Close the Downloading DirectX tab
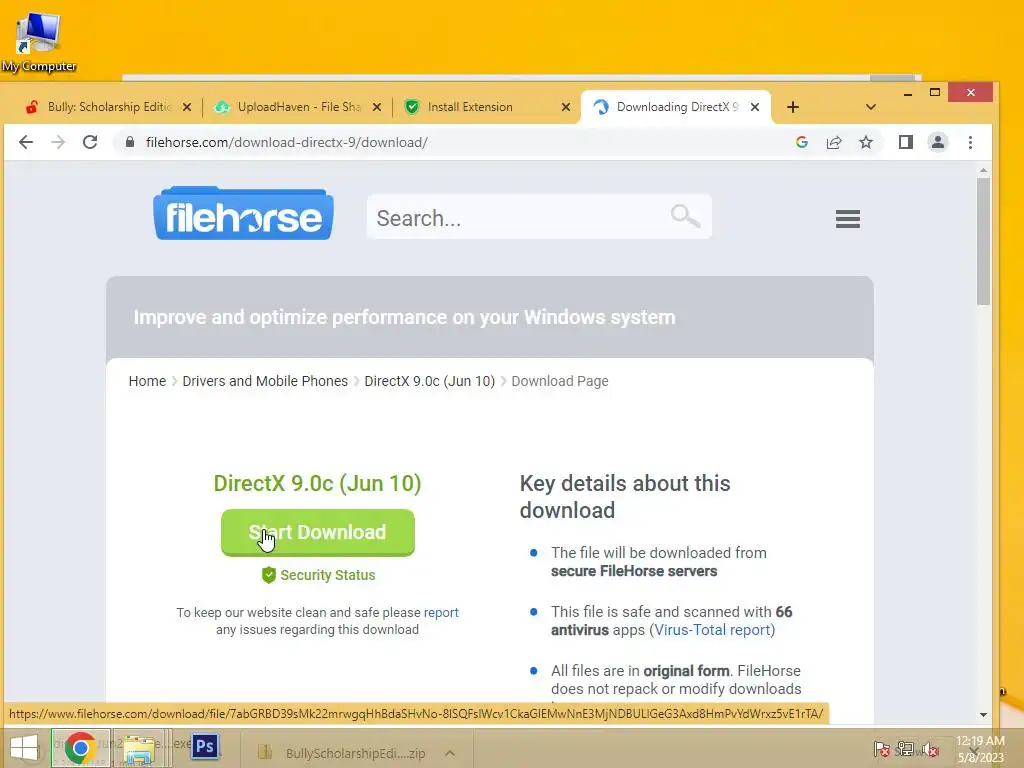The image size is (1024, 768). tap(755, 107)
